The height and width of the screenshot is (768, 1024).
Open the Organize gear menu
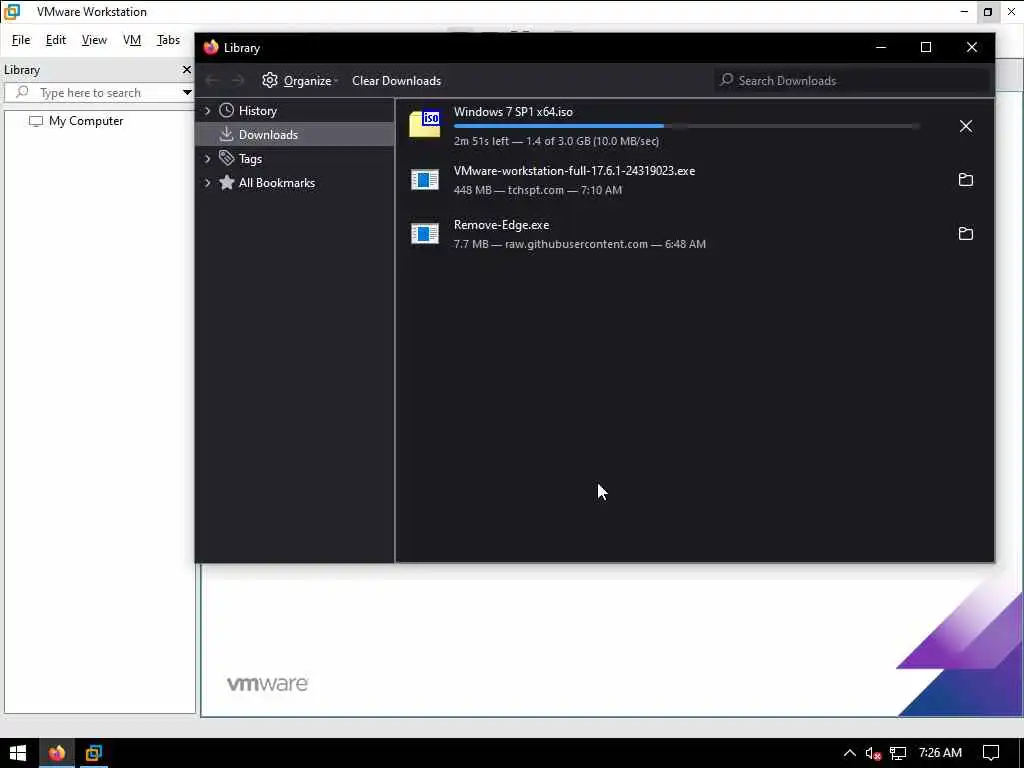click(x=300, y=80)
